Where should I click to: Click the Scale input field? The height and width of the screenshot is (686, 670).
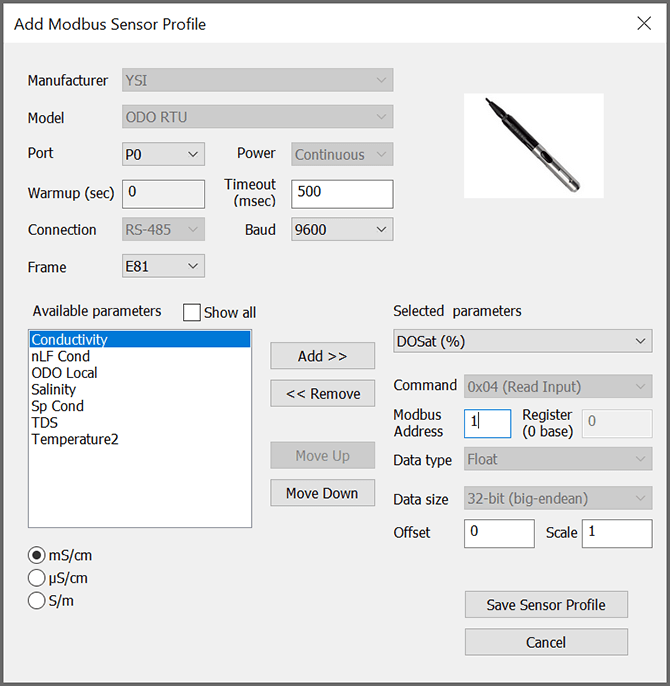click(617, 533)
